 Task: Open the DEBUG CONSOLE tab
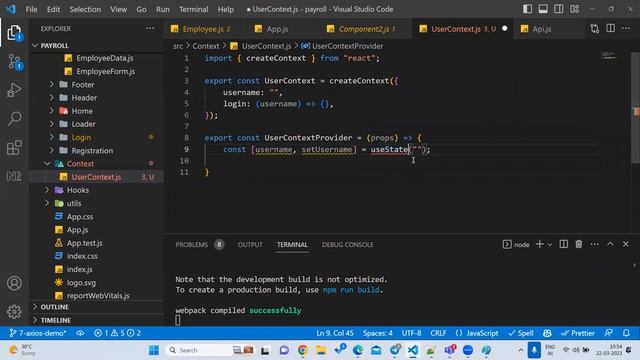(347, 244)
